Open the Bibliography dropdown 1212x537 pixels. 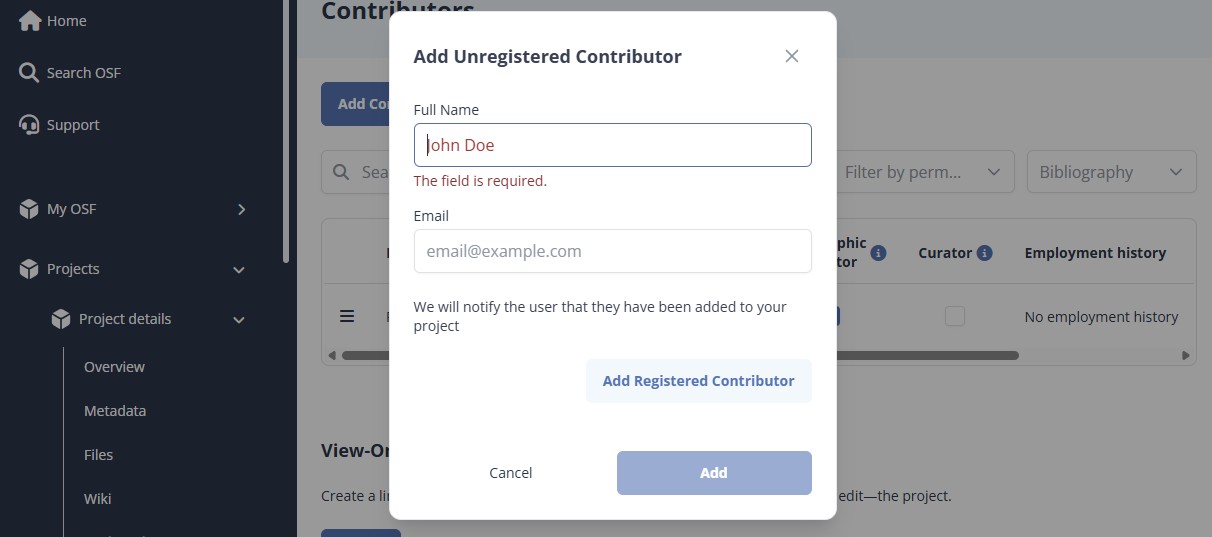tap(1111, 172)
